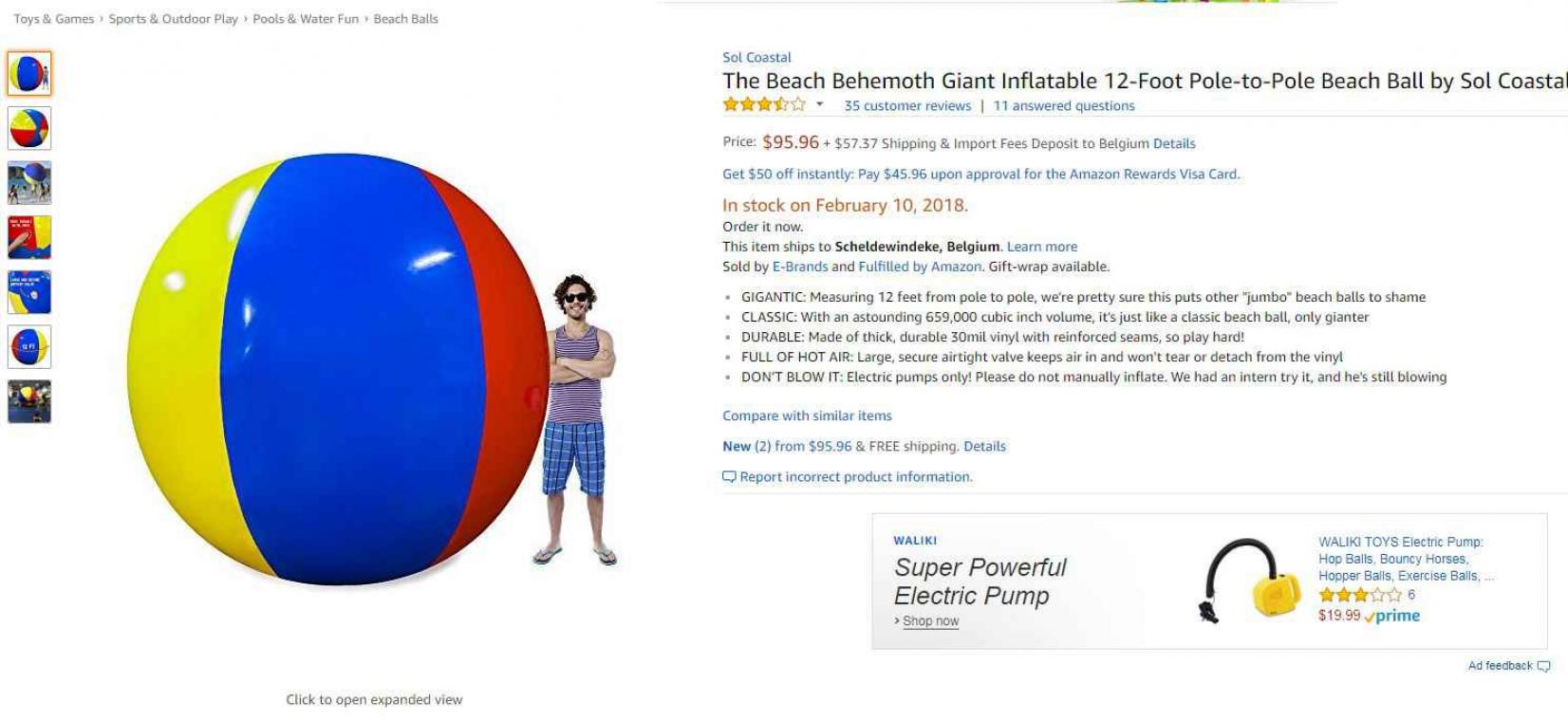Select the last dark thumbnail image
Viewport: 1568px width, 720px height.
pos(29,401)
